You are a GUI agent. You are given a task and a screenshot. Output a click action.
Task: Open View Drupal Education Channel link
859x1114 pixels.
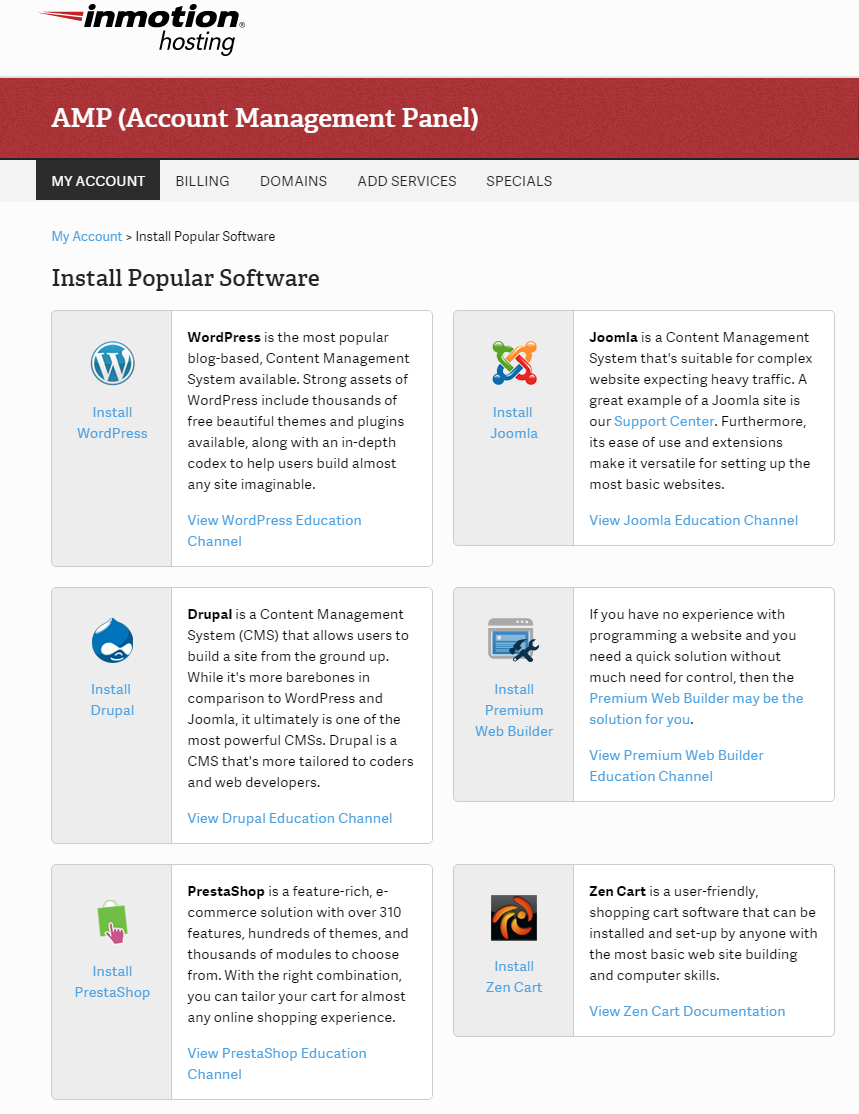290,818
